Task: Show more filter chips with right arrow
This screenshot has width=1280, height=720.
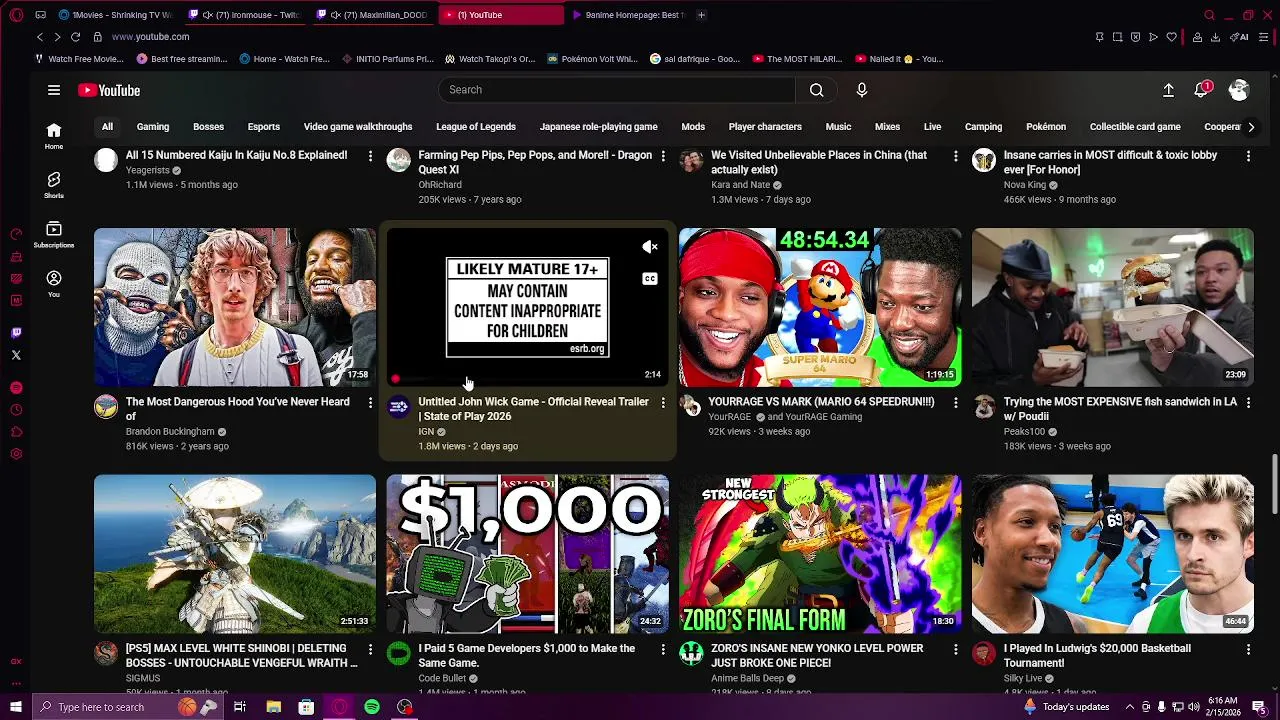Action: point(1251,127)
